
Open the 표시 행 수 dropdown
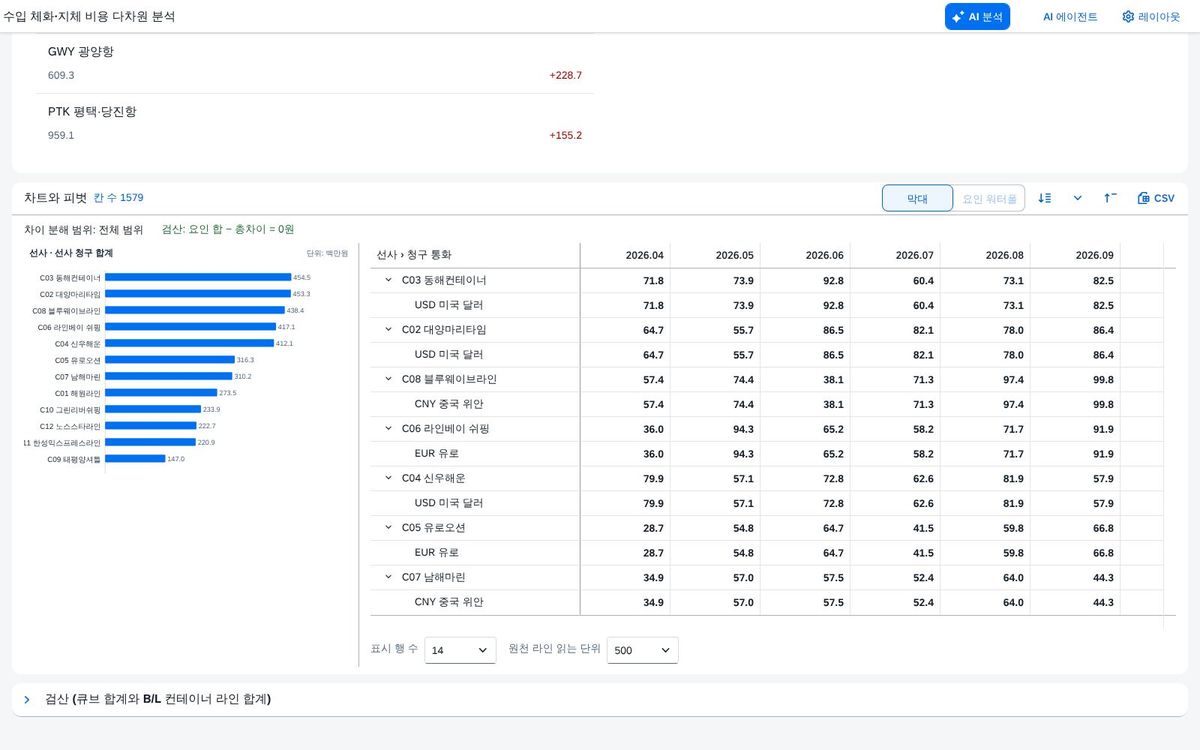460,650
